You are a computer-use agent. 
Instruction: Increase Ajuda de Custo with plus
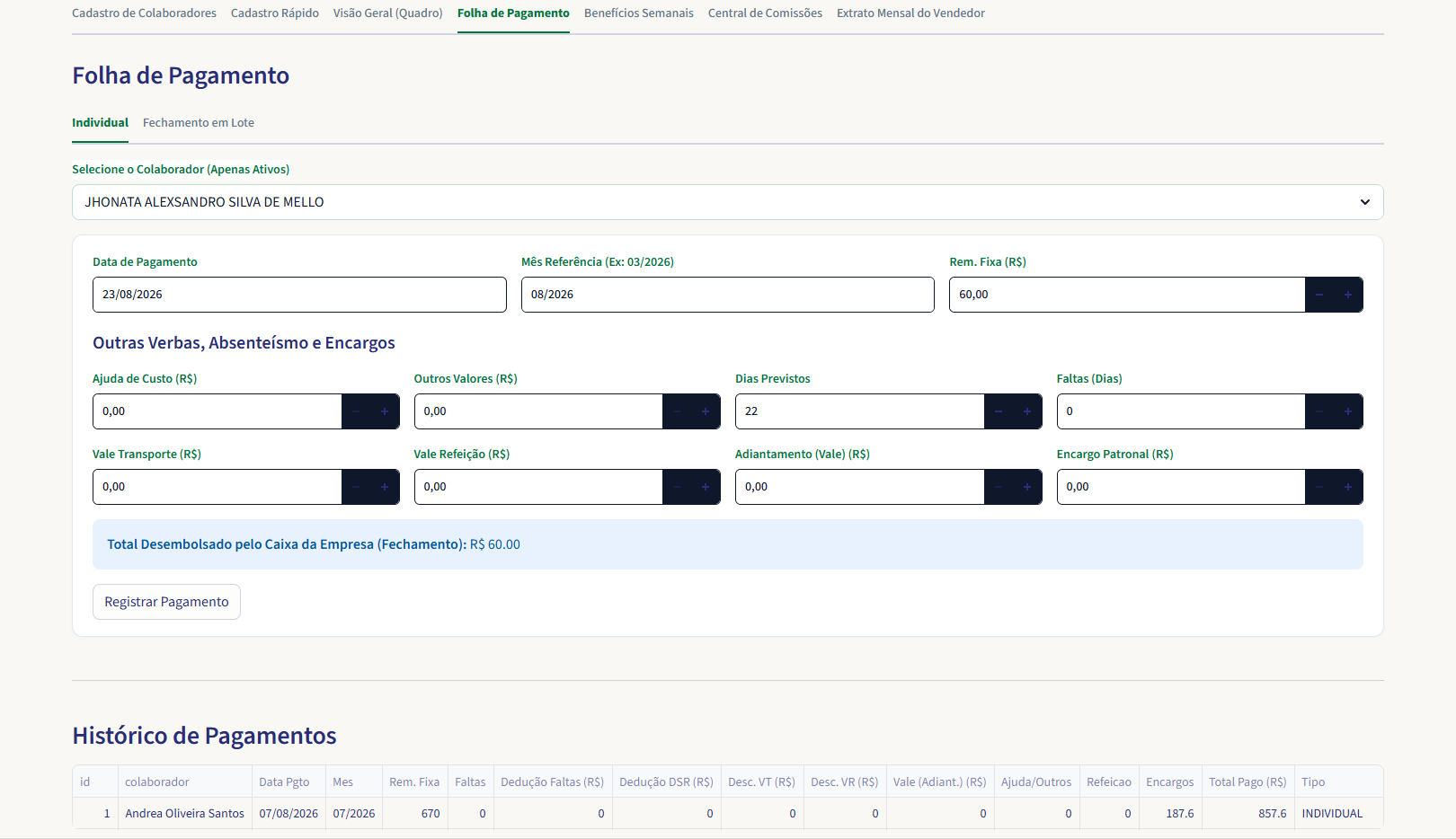pyautogui.click(x=385, y=411)
